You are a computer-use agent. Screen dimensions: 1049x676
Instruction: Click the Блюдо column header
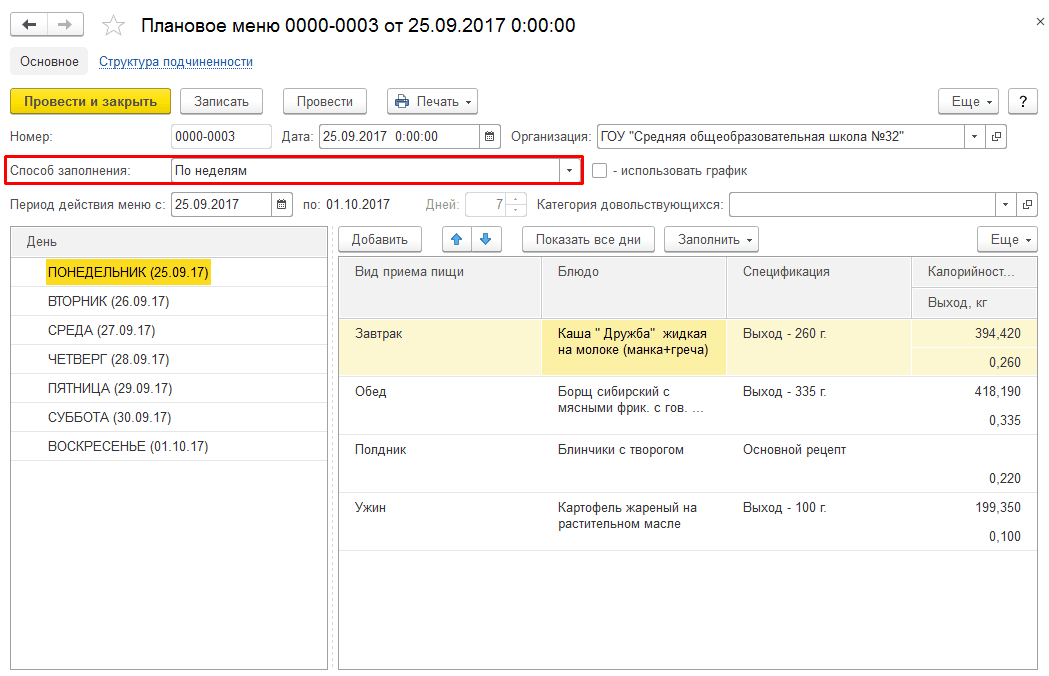point(634,287)
